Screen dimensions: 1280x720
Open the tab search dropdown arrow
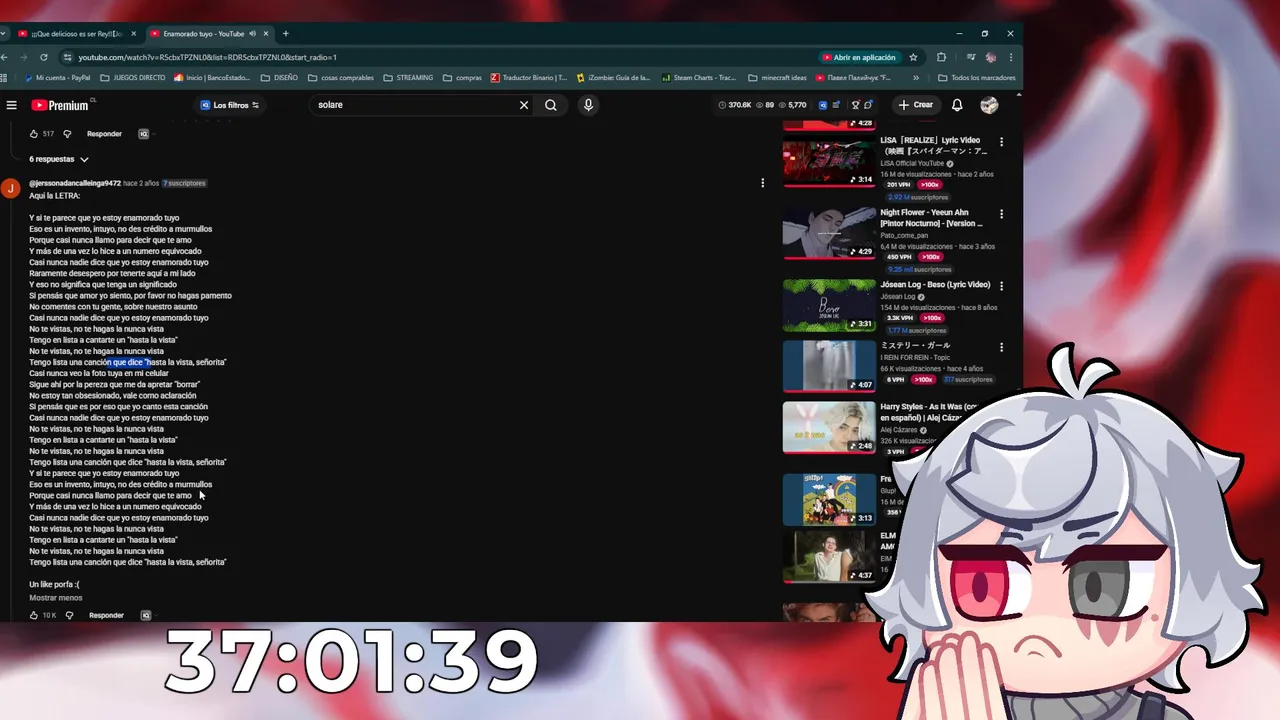[x=4, y=33]
